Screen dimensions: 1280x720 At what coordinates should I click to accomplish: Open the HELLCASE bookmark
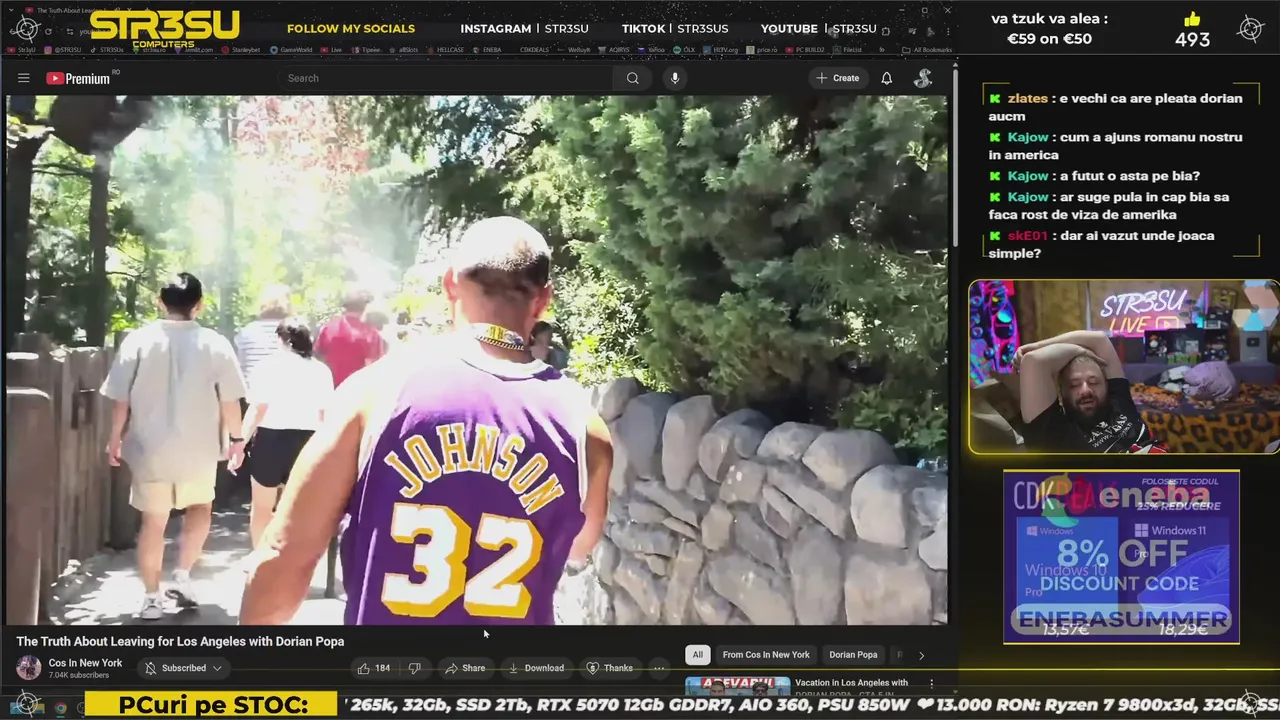click(x=446, y=49)
